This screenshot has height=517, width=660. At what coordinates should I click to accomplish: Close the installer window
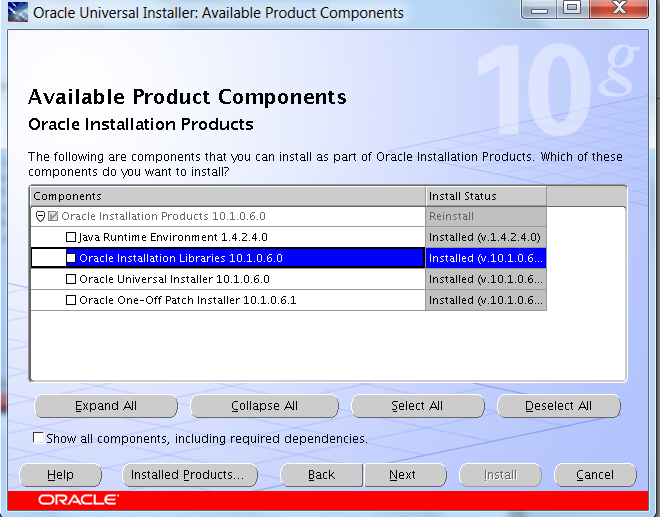point(618,8)
